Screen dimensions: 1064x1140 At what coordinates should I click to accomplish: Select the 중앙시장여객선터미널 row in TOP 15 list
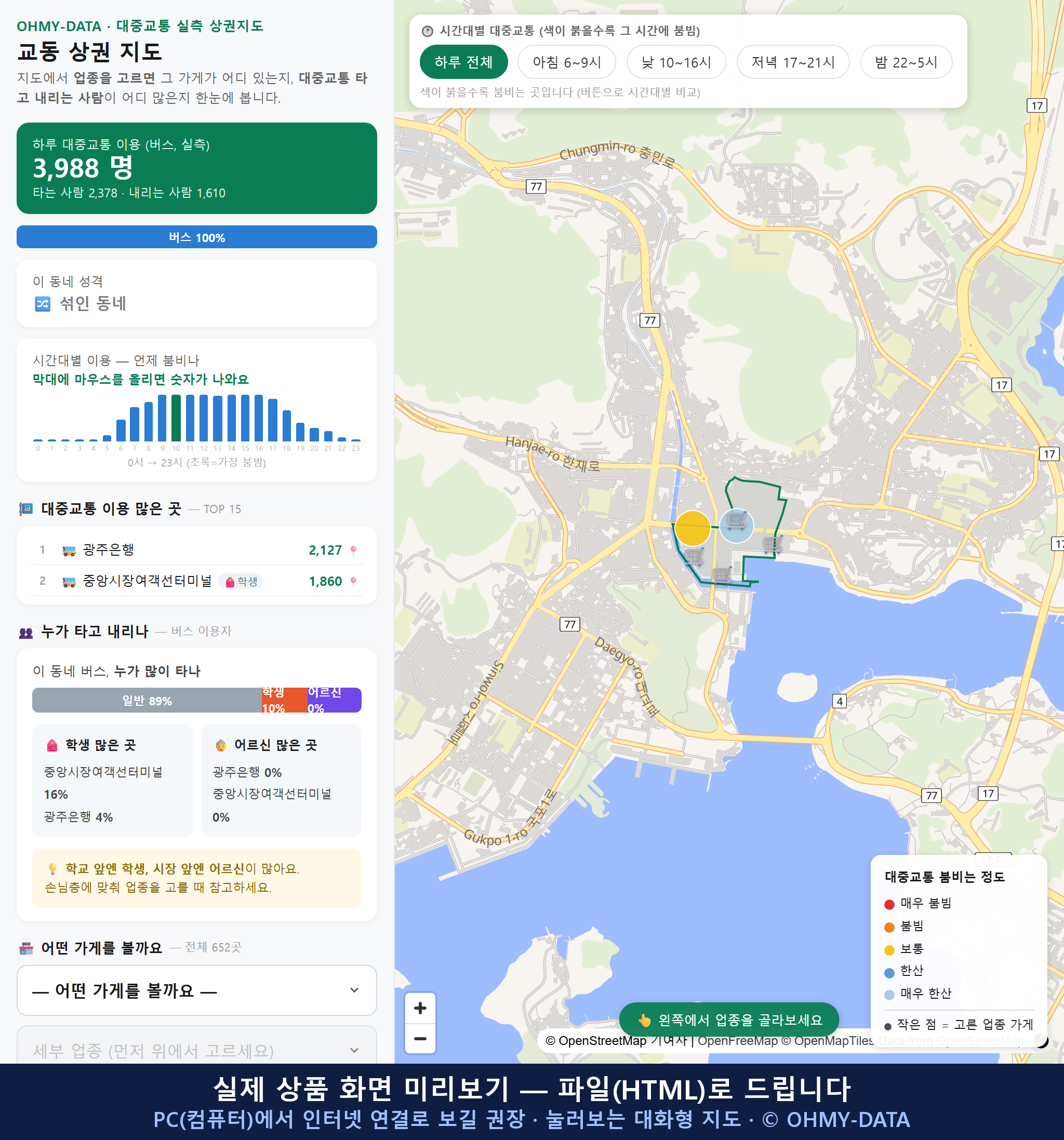(197, 582)
